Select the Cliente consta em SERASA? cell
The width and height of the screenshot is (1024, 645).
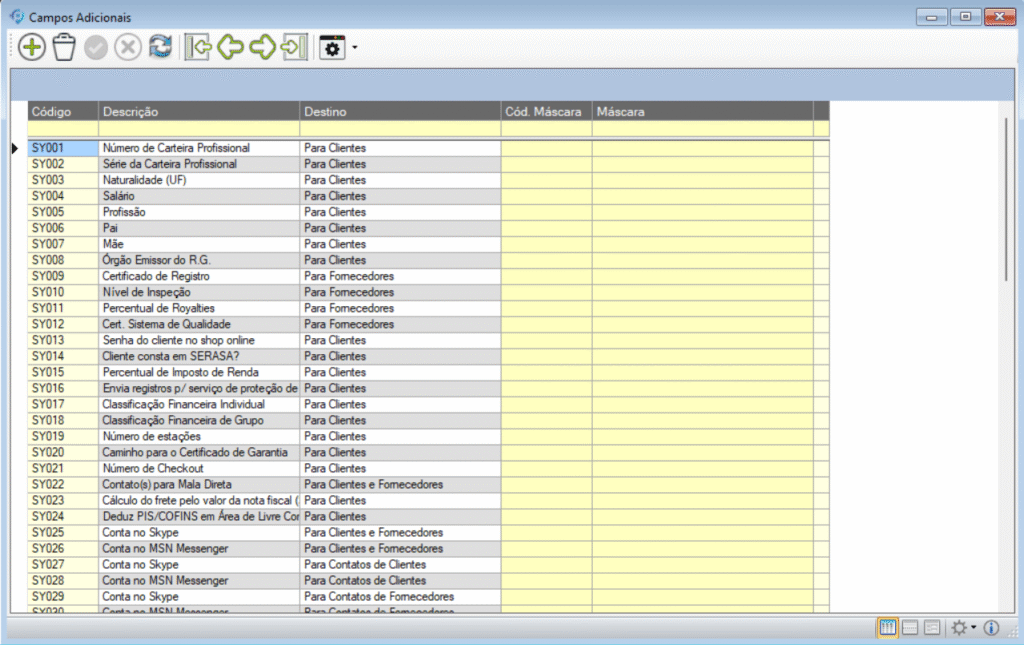point(198,356)
